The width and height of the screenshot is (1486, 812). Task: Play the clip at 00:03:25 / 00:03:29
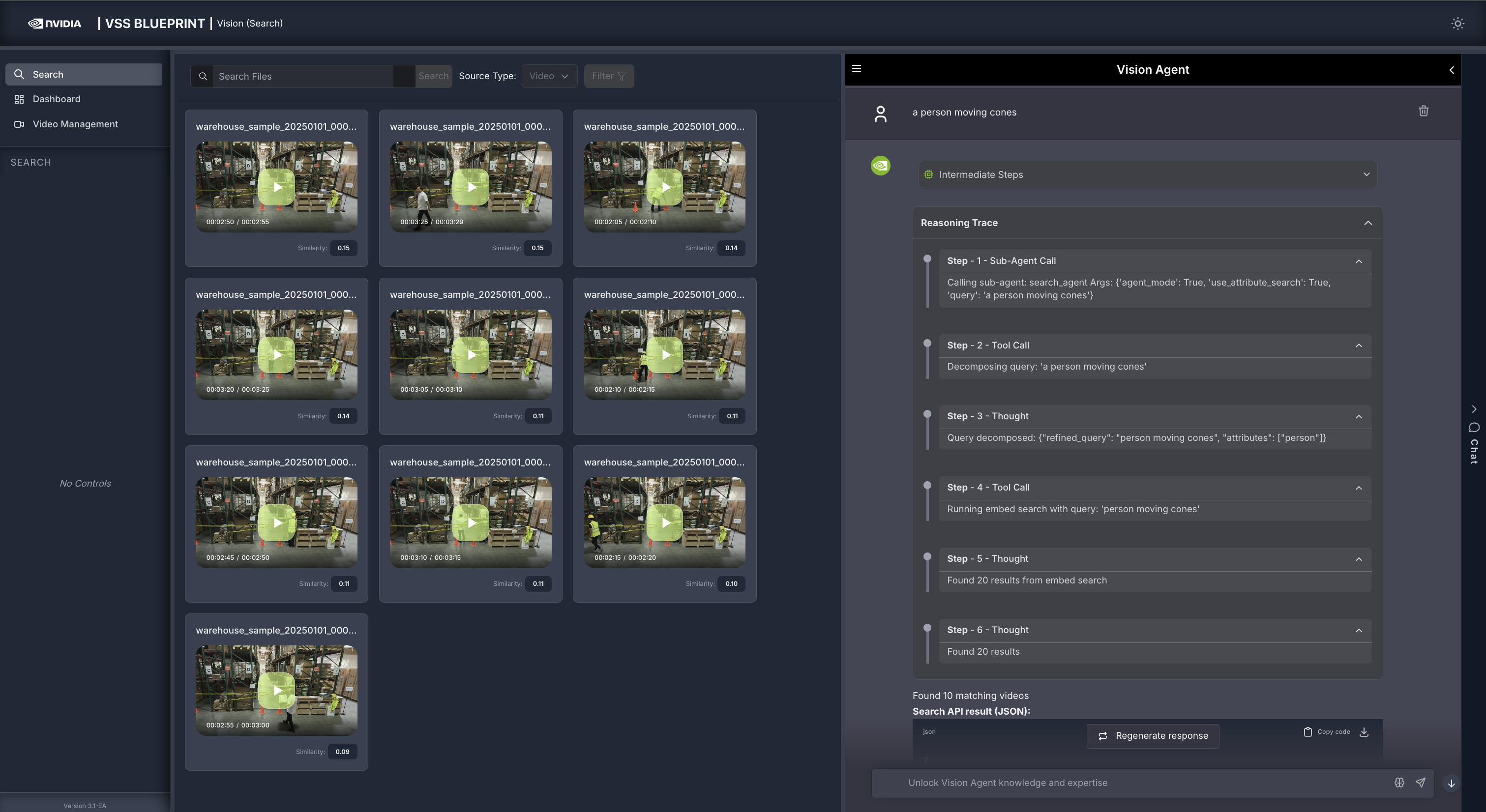[x=471, y=187]
